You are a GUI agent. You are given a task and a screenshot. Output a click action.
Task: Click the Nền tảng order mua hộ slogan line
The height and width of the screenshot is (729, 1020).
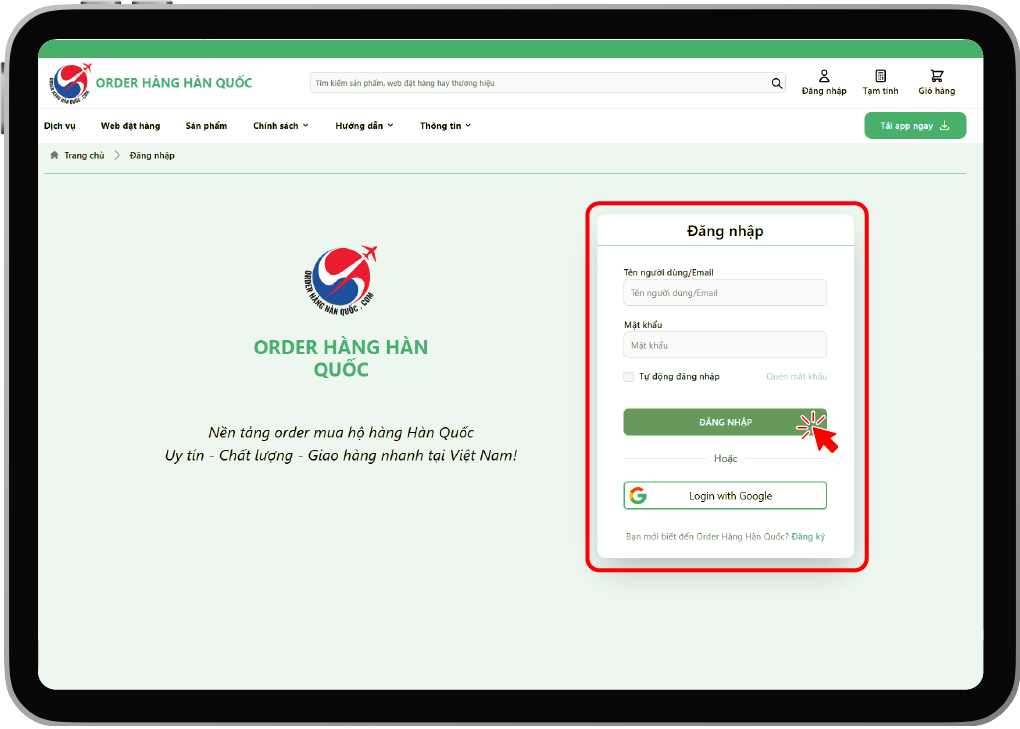341,432
